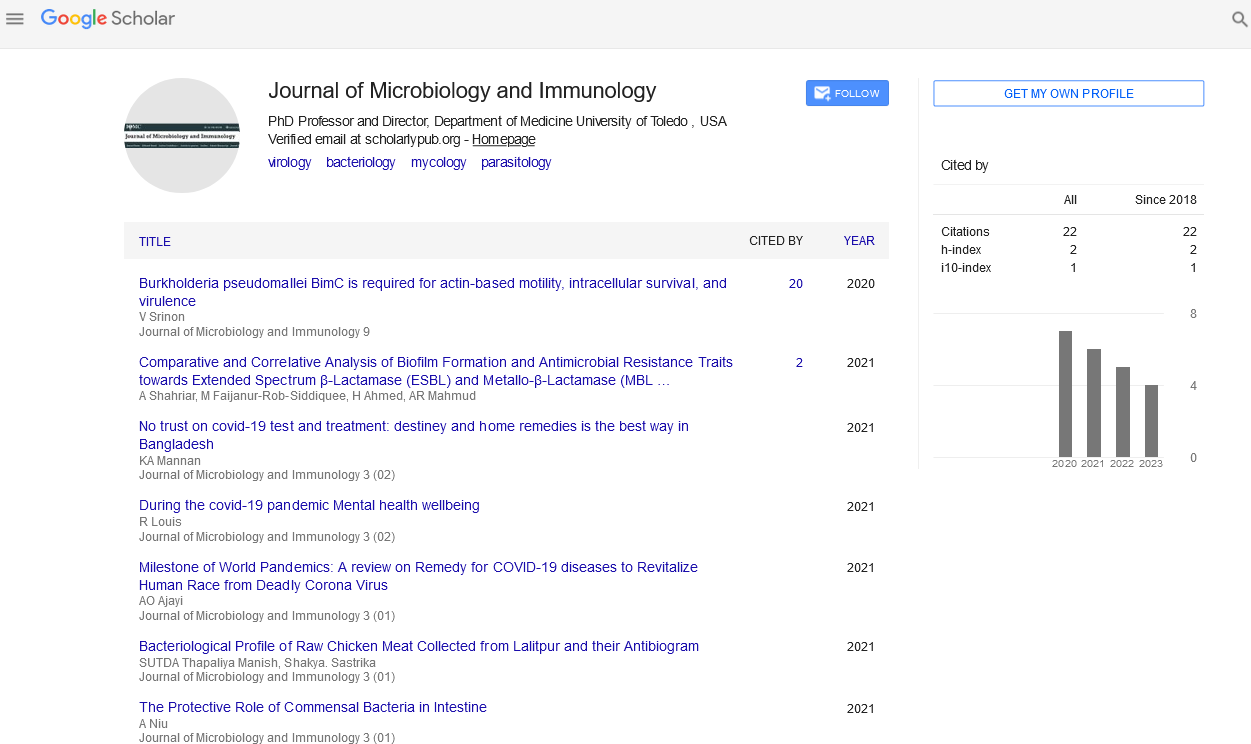Click Get My Own Profile button

coord(1068,94)
